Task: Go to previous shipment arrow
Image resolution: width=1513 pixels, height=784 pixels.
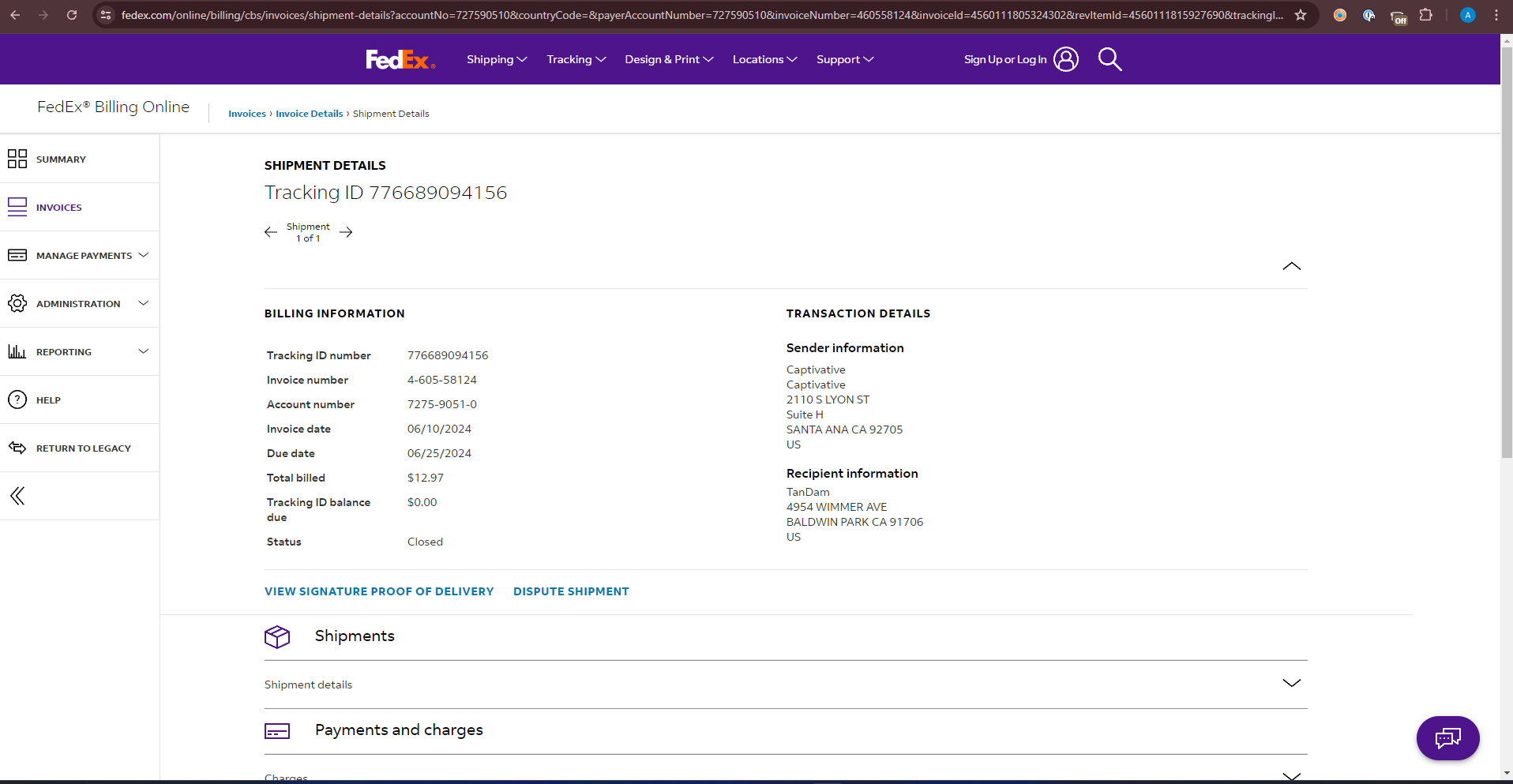Action: 271,232
